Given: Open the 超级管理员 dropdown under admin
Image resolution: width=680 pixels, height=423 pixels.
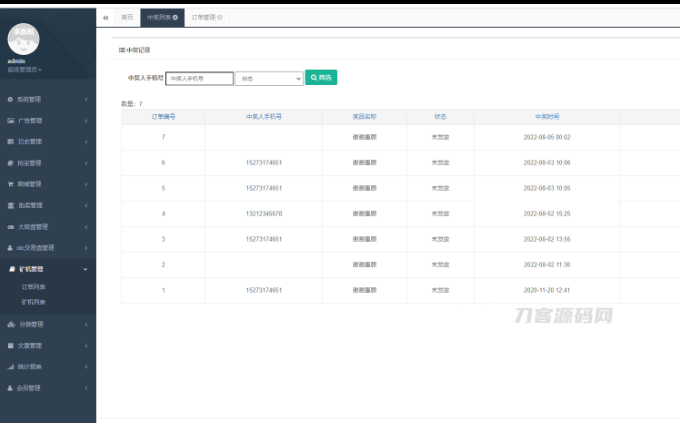Looking at the screenshot, I should [24, 69].
